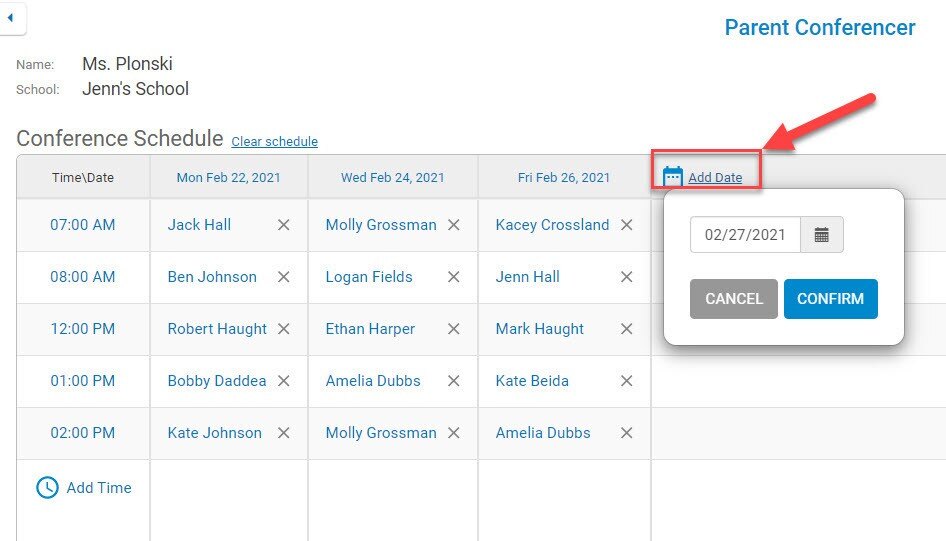946x541 pixels.
Task: Click the Clear schedule link
Action: pyautogui.click(x=275, y=141)
